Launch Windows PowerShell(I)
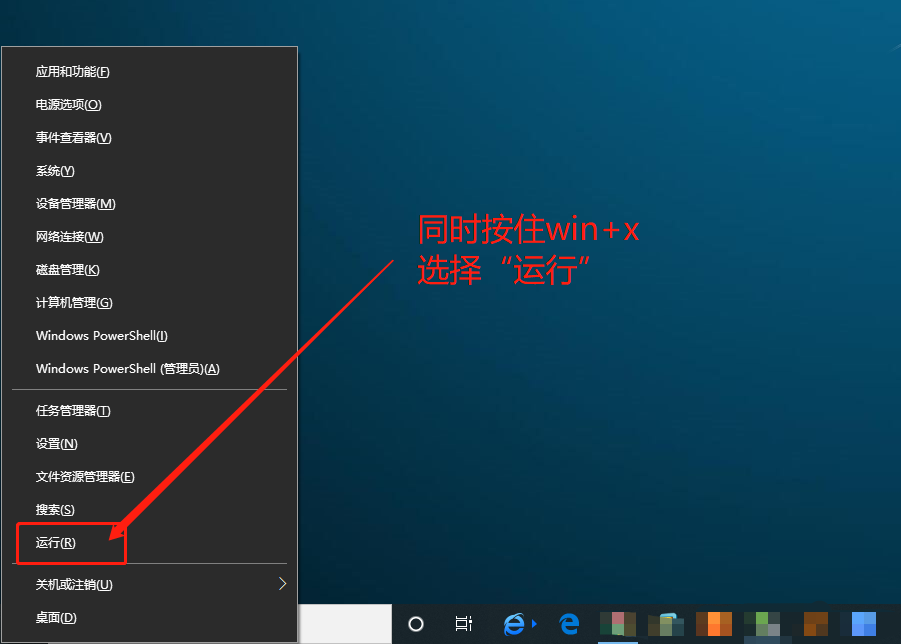 tap(149, 336)
